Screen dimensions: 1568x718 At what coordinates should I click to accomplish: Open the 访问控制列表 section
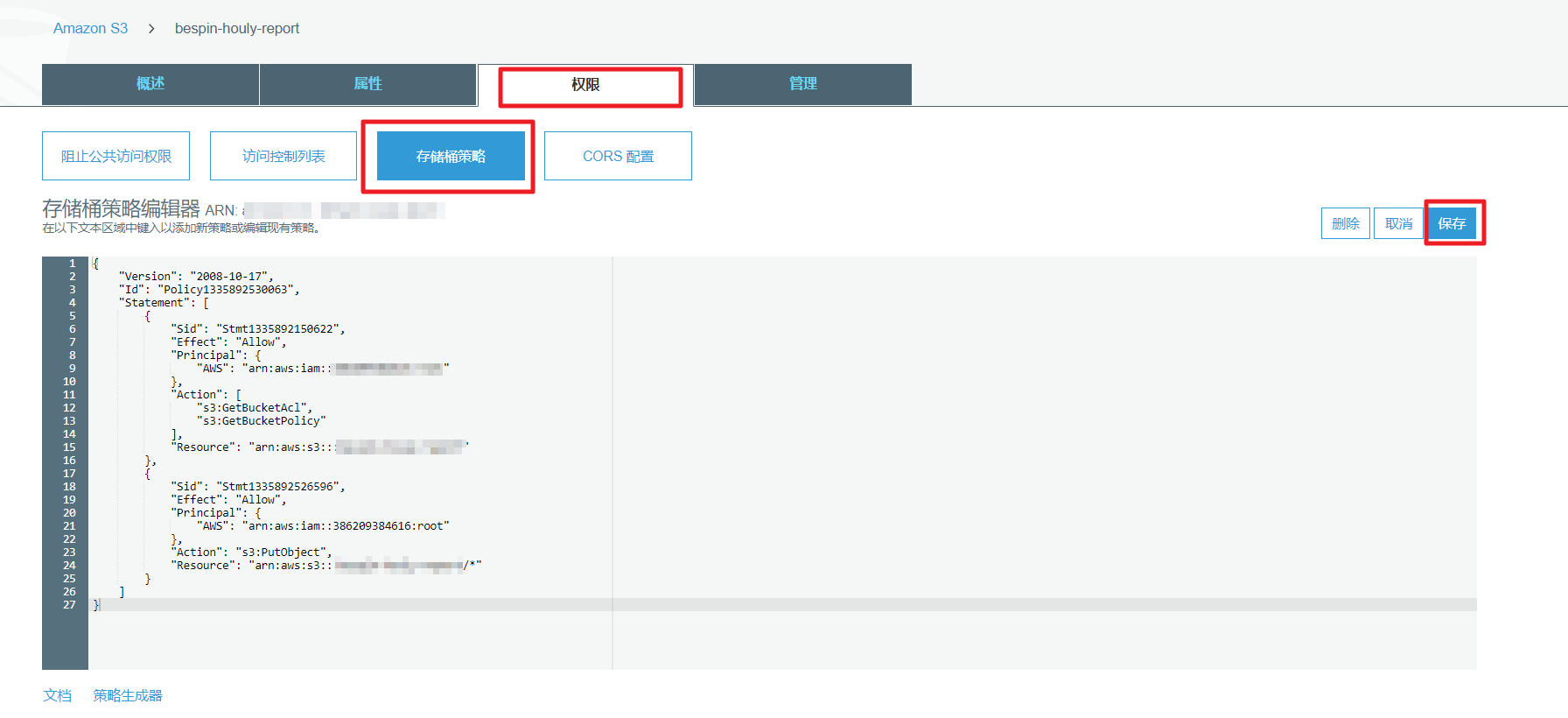(x=283, y=156)
